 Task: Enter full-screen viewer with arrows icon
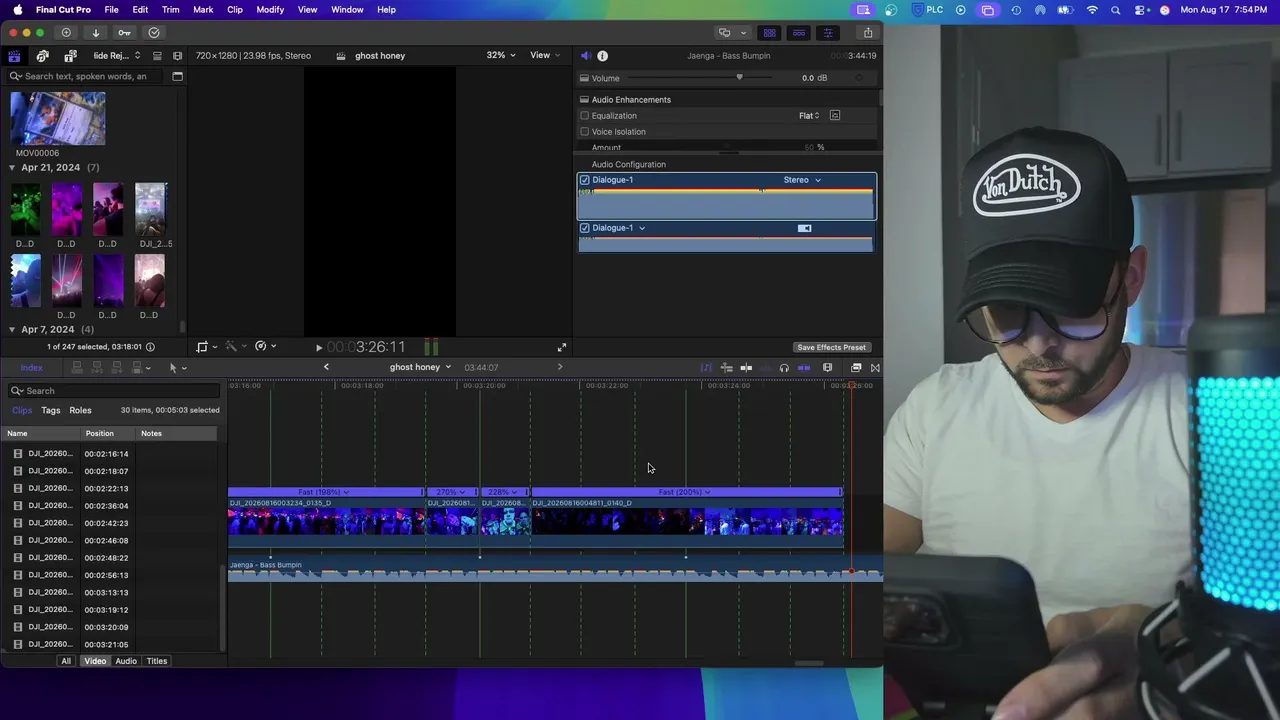(562, 347)
